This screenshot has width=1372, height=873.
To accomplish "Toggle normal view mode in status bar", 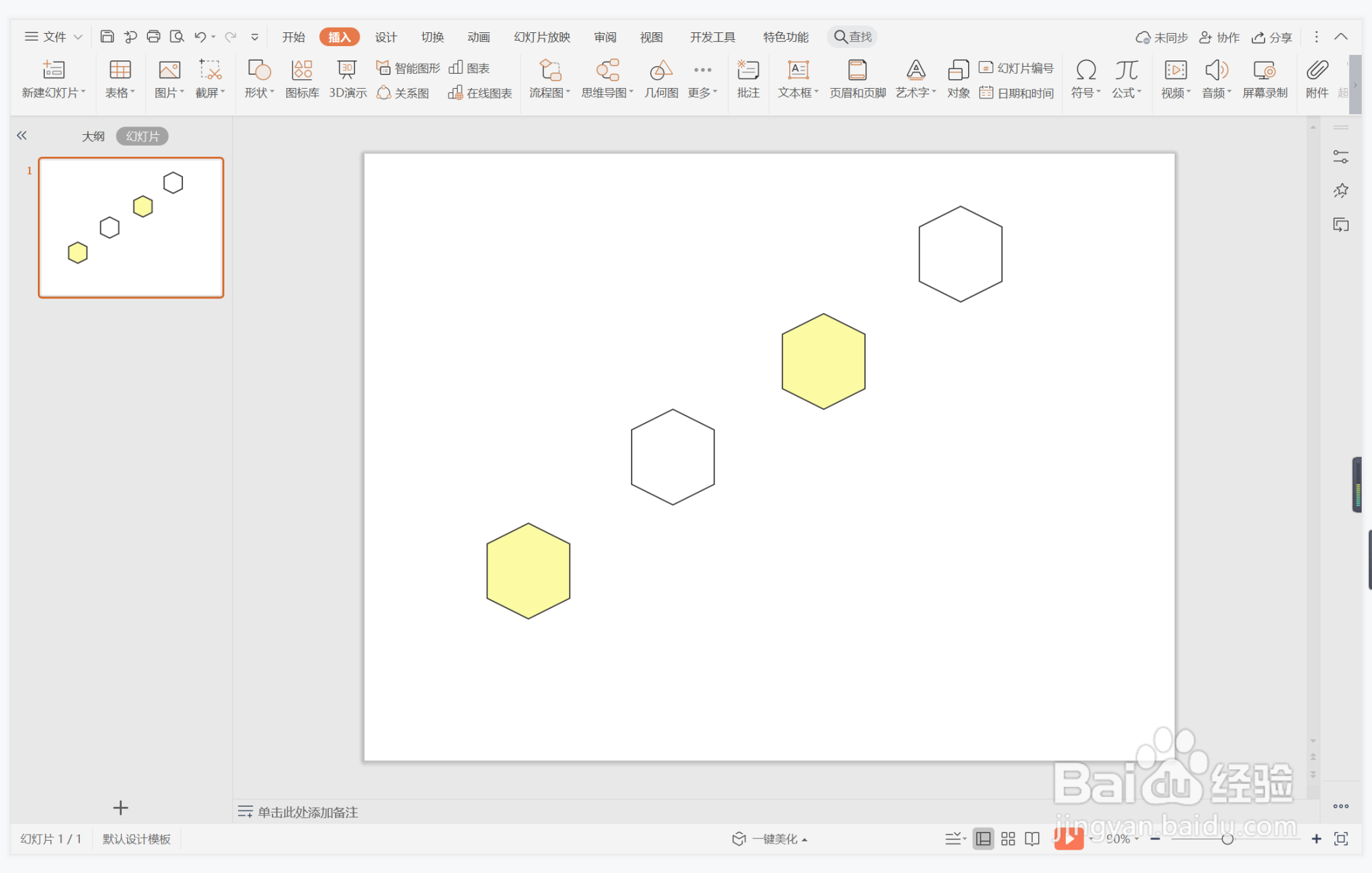I will point(983,839).
